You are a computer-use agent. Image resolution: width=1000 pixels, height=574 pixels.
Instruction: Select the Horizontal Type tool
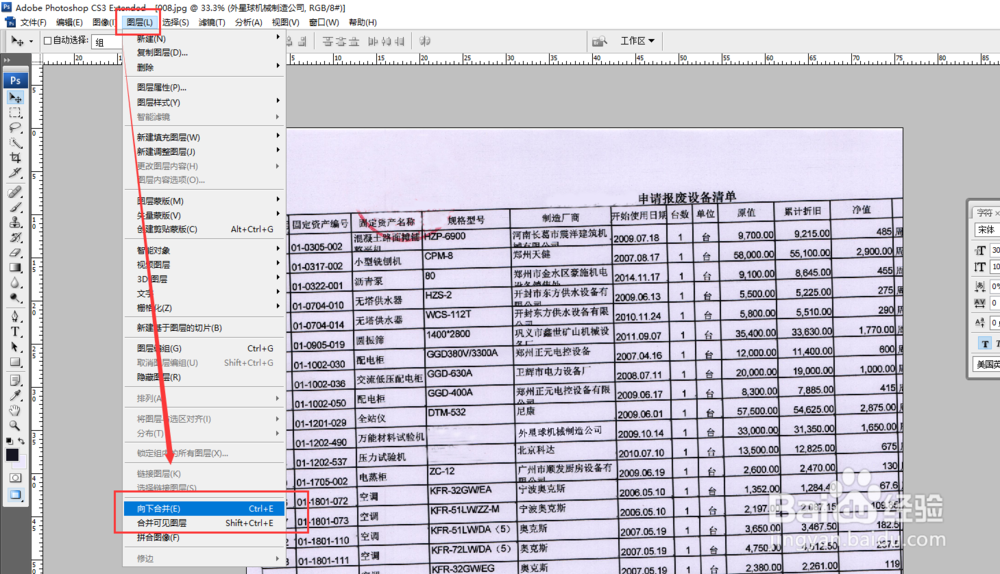pos(15,332)
